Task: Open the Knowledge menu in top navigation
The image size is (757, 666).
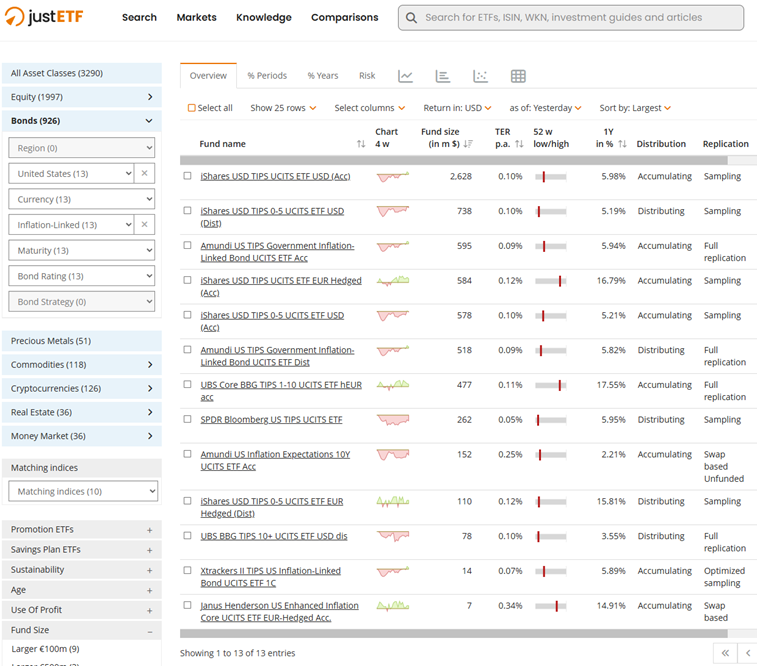Action: coord(264,17)
